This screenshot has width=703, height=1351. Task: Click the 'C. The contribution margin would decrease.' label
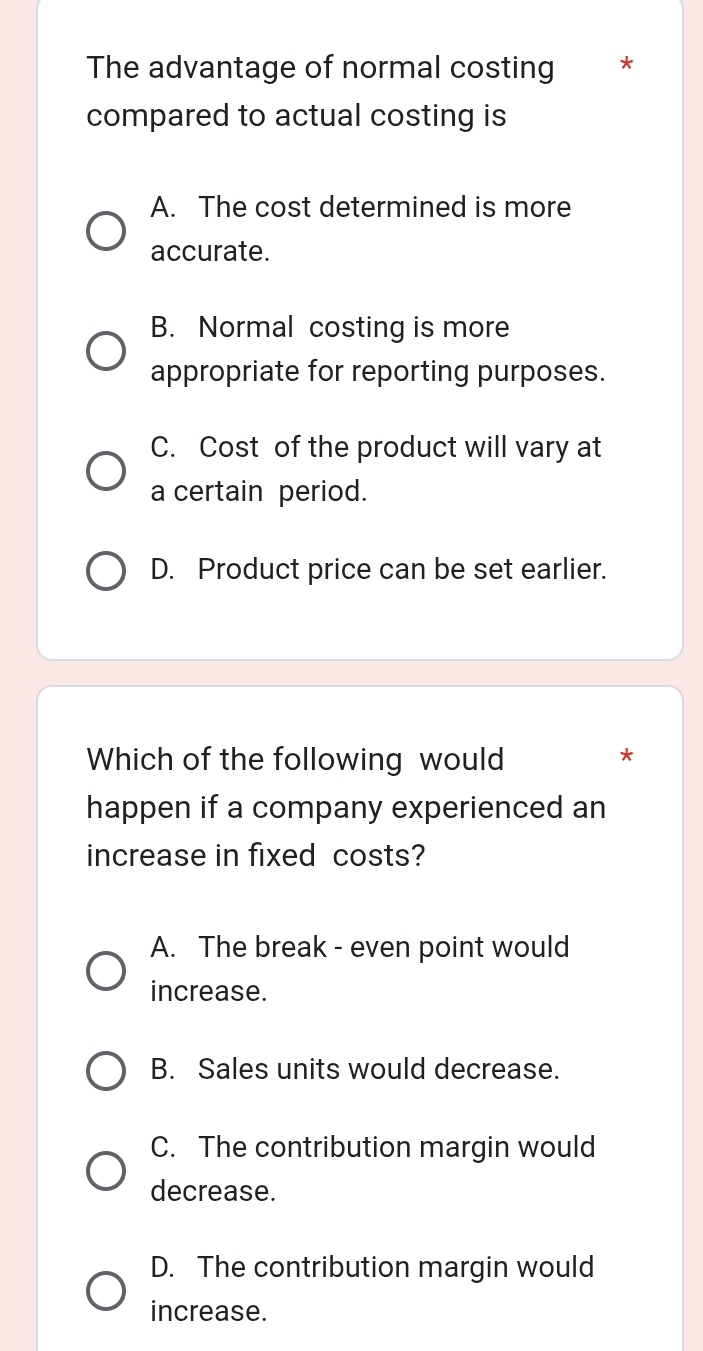[x=372, y=1169]
